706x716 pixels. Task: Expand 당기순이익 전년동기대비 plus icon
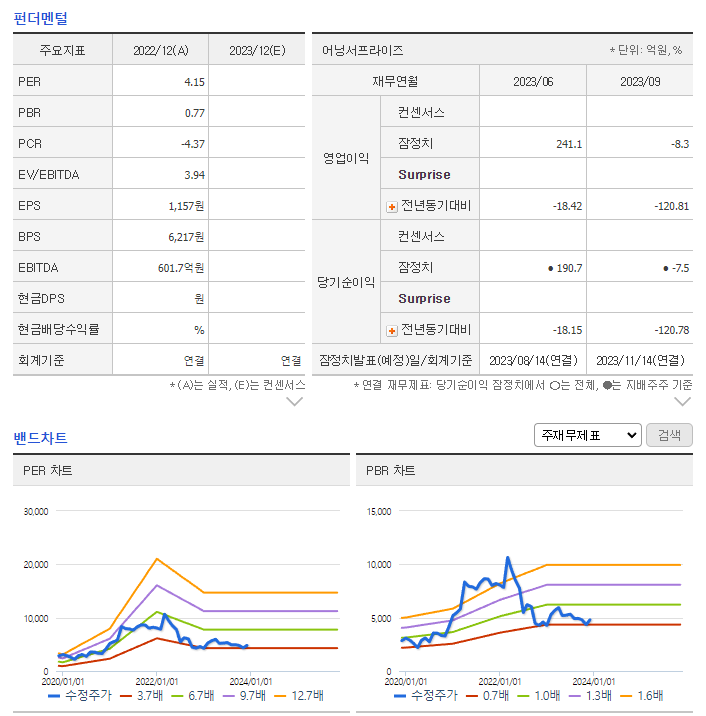[x=391, y=331]
